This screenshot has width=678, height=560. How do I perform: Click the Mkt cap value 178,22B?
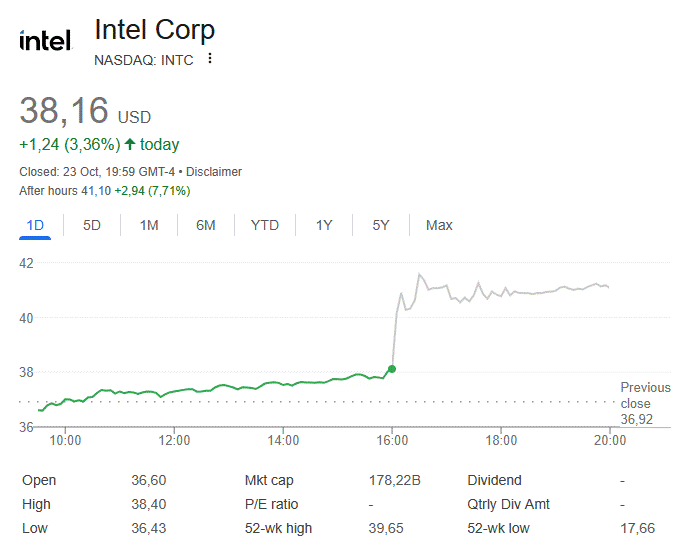pyautogui.click(x=394, y=480)
